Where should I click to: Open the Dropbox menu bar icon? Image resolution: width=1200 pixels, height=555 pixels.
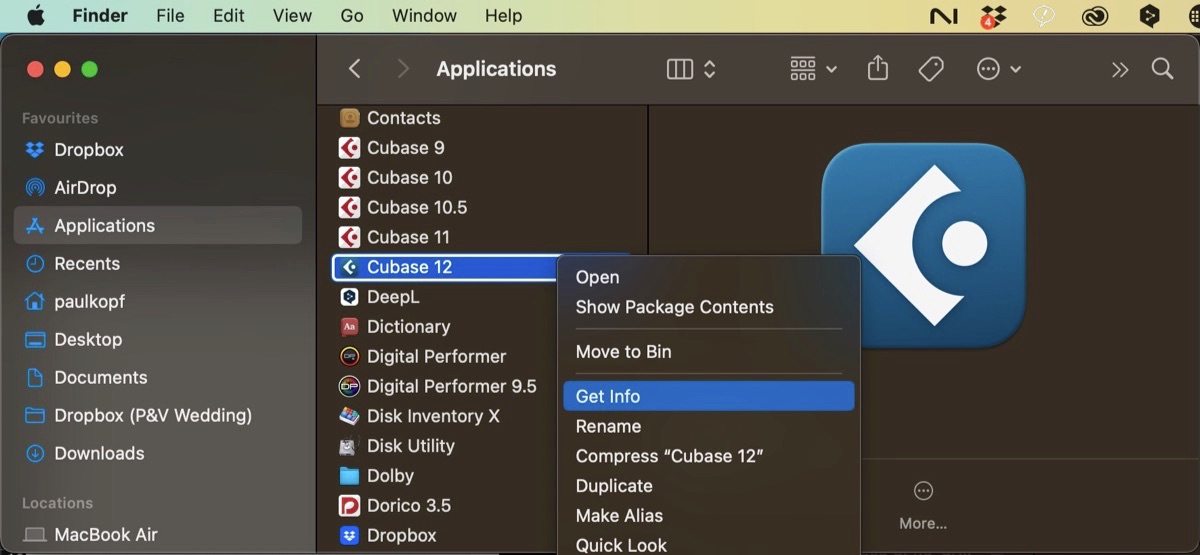click(x=993, y=16)
